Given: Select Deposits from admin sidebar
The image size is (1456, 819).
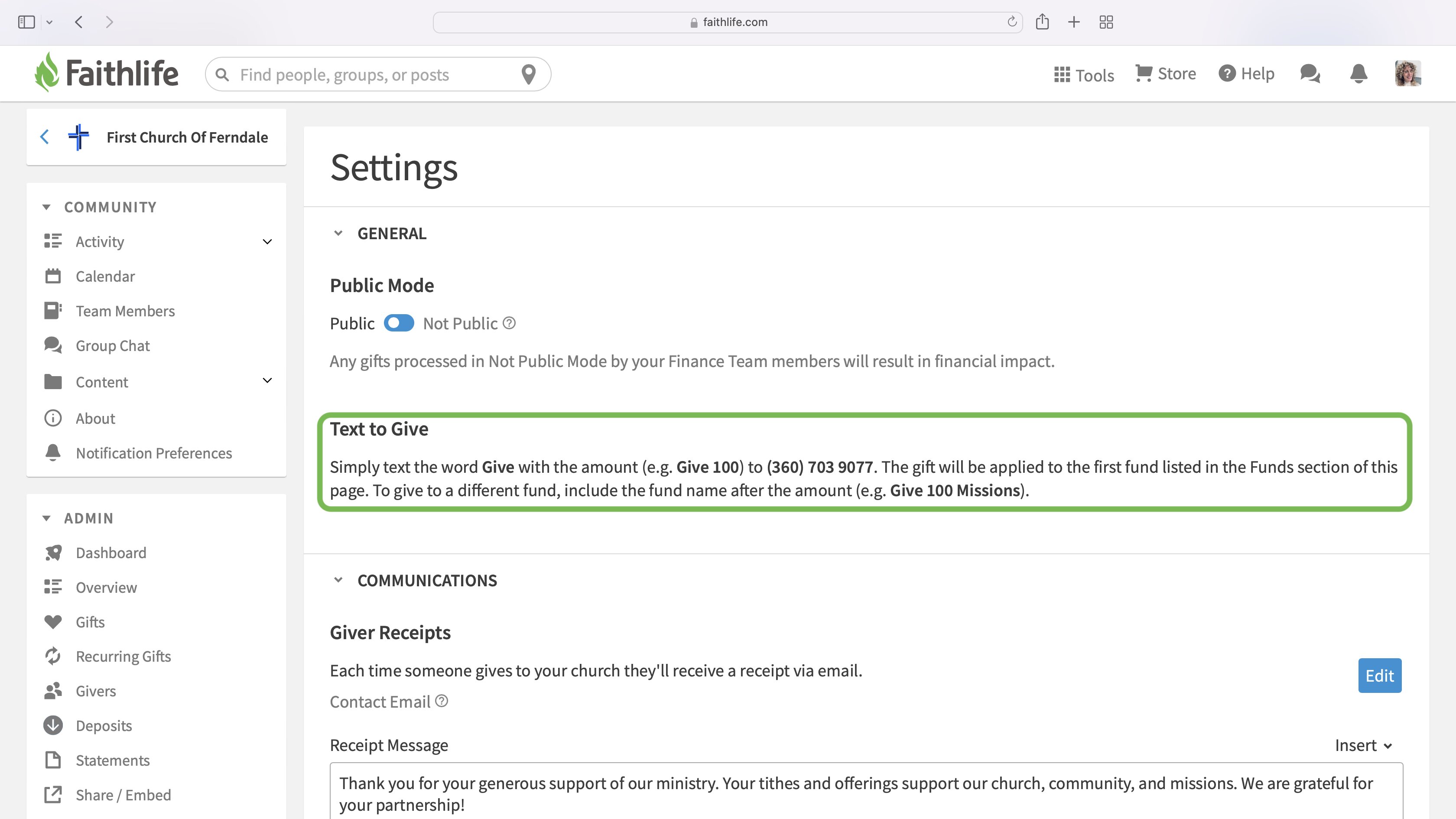Looking at the screenshot, I should pyautogui.click(x=104, y=726).
